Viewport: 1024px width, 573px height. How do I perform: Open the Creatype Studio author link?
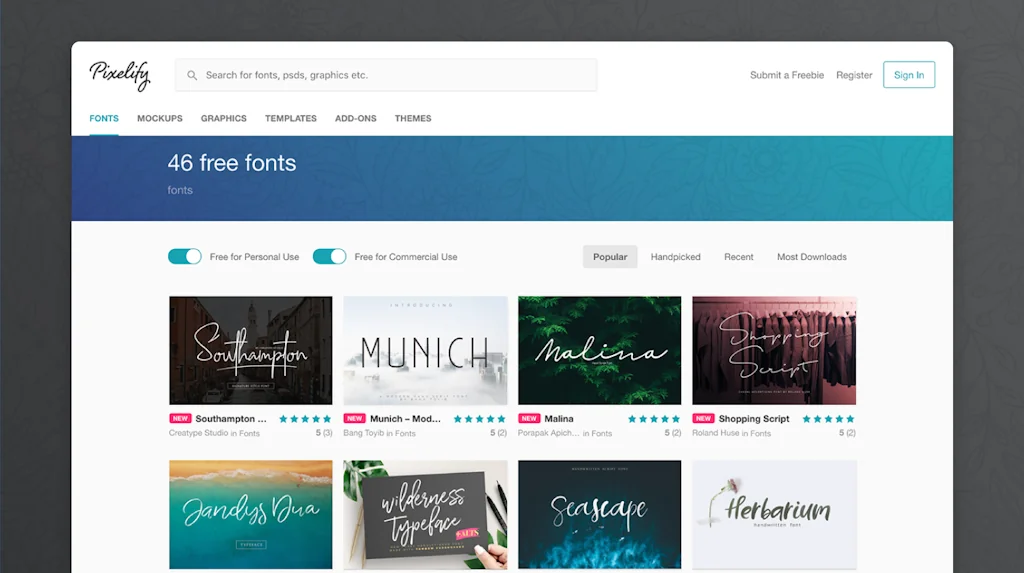199,433
